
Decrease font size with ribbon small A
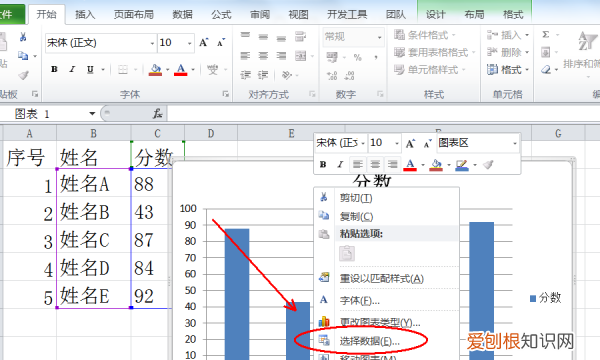pos(221,42)
